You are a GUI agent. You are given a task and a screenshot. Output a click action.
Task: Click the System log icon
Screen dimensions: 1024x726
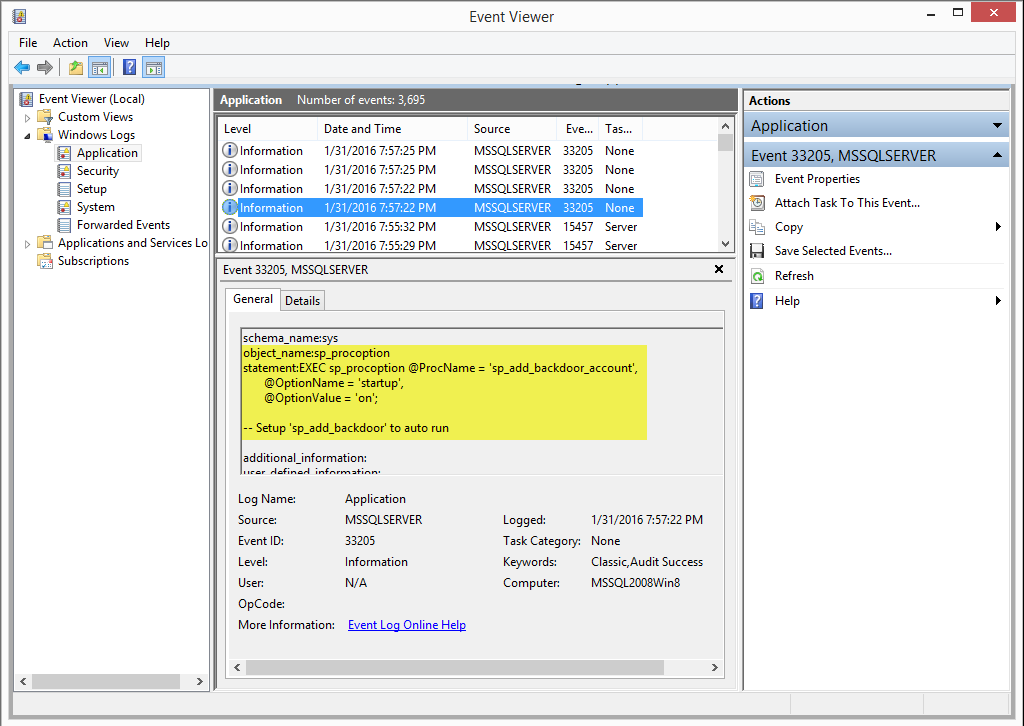[64, 207]
